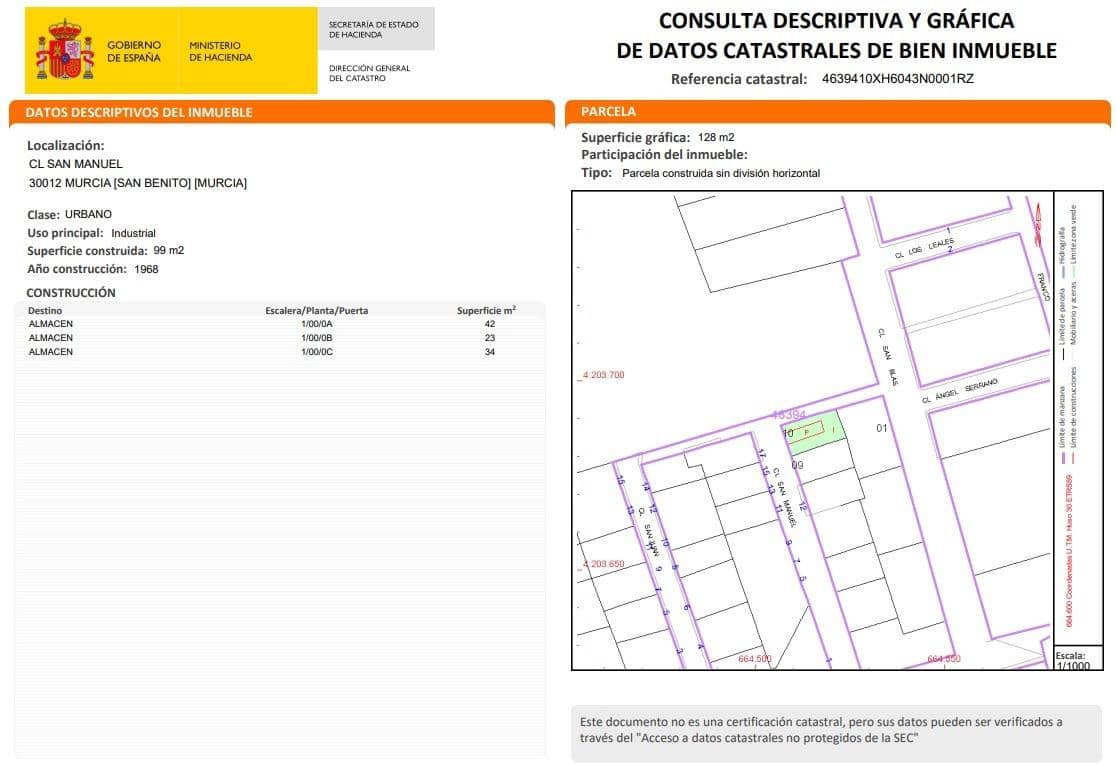This screenshot has height=764, width=1117.
Task: Click the 'Superficie m²' column header
Action: [x=487, y=310]
